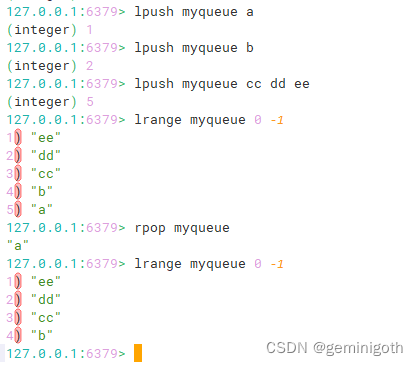Click the 1) "ee" row directly below the last lrange command
The height and width of the screenshot is (366, 418).
(x=34, y=282)
